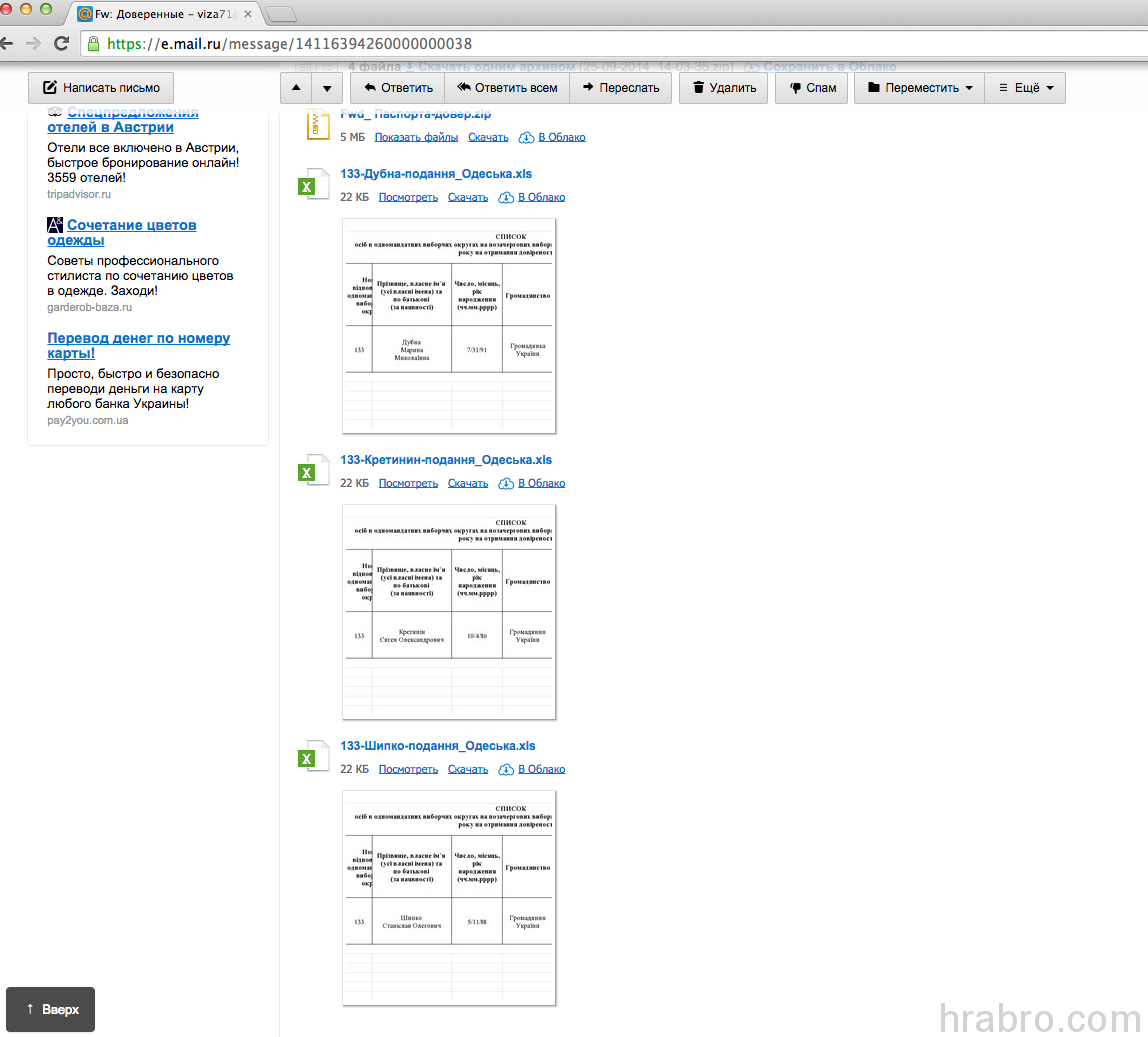Delete the message with Удалить
This screenshot has width=1148, height=1037.
point(724,88)
